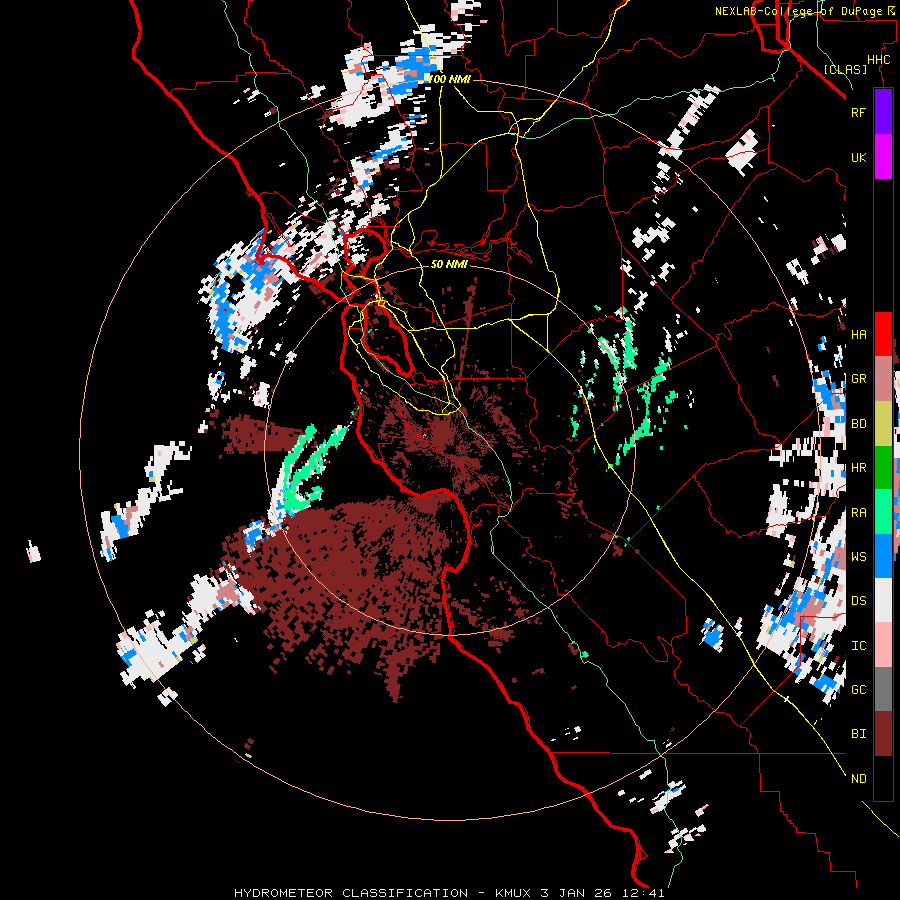Click the white DS legend swatch

883,600
